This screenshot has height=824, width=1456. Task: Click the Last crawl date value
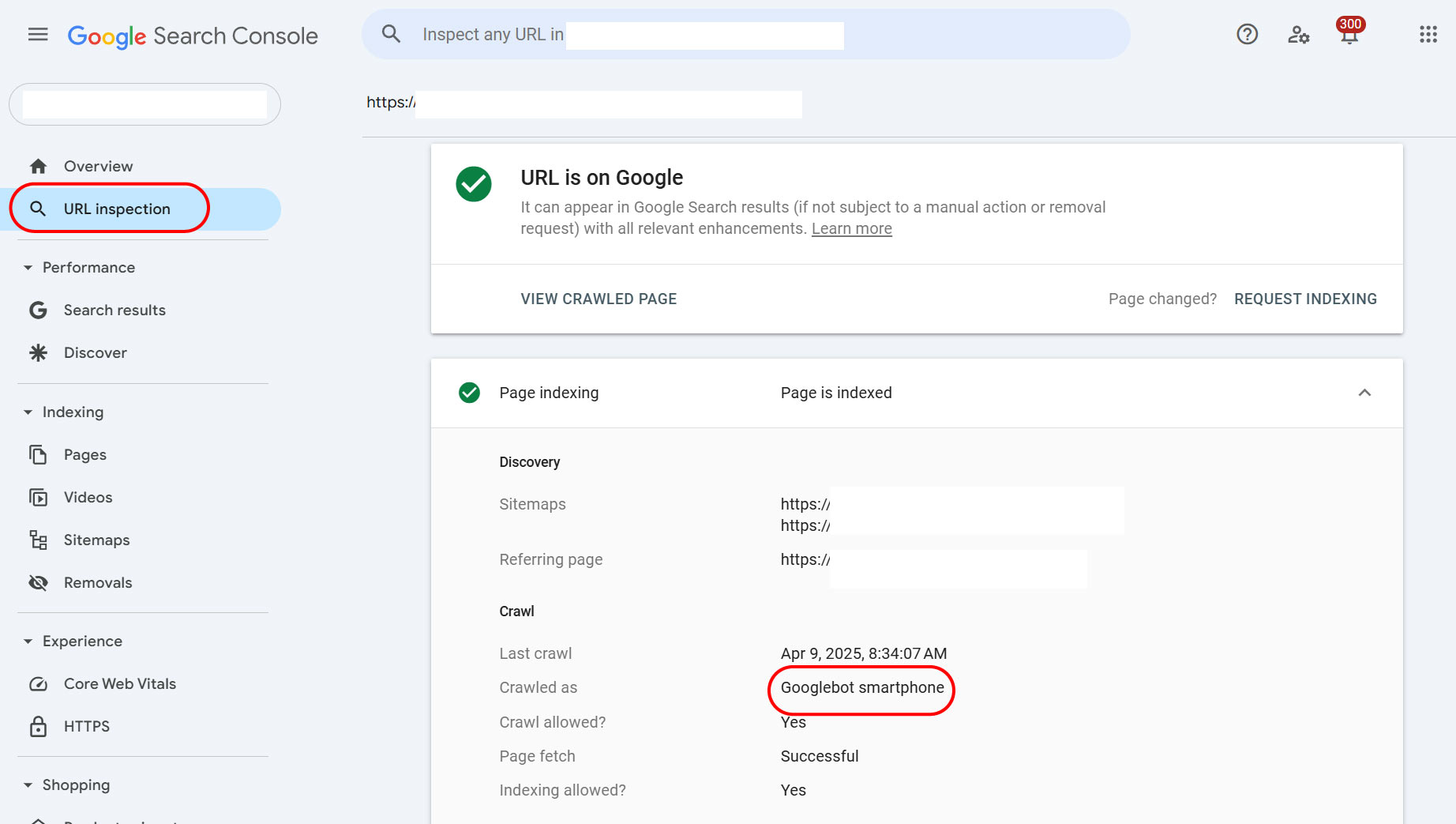point(864,654)
